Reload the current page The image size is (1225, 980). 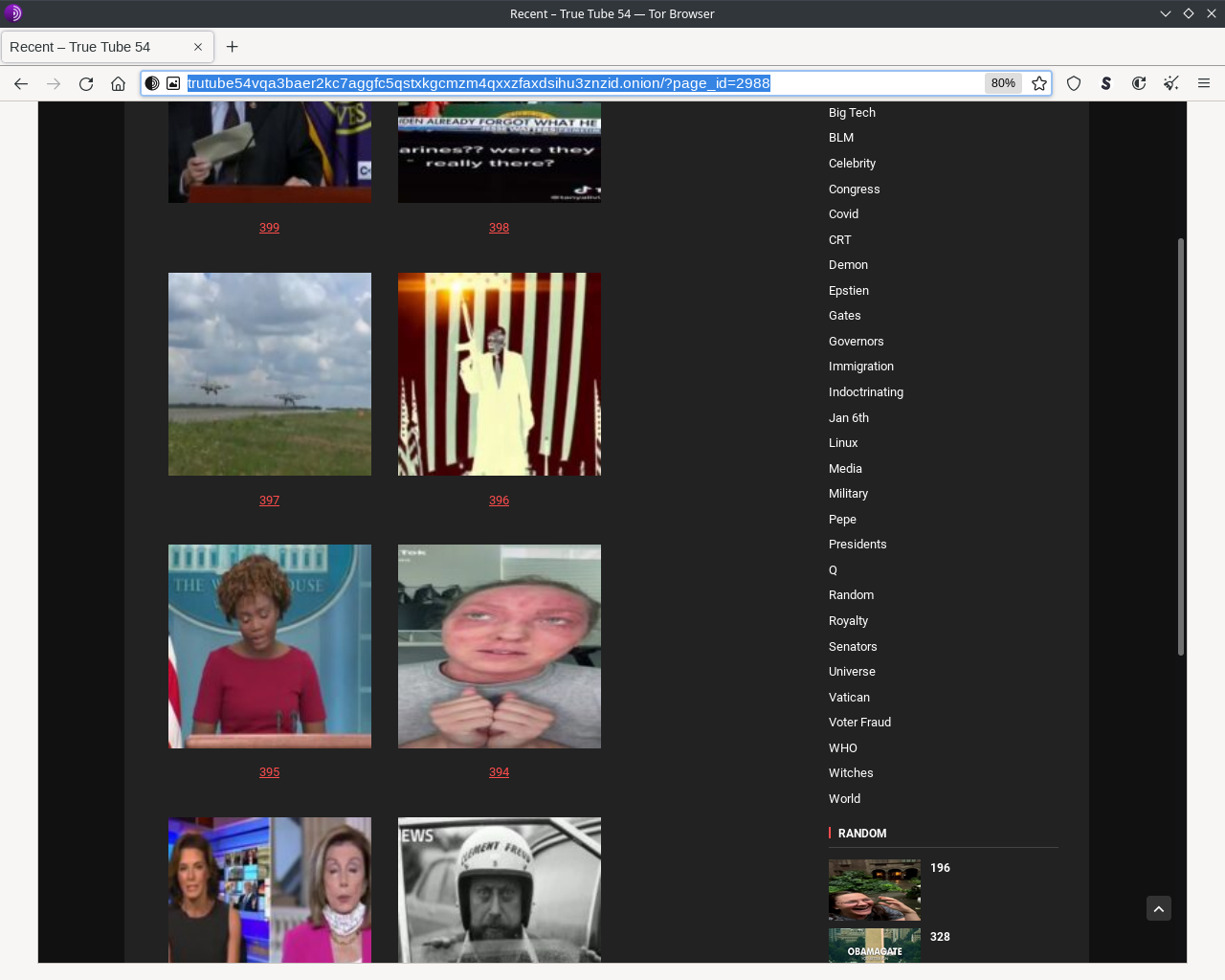(x=86, y=83)
